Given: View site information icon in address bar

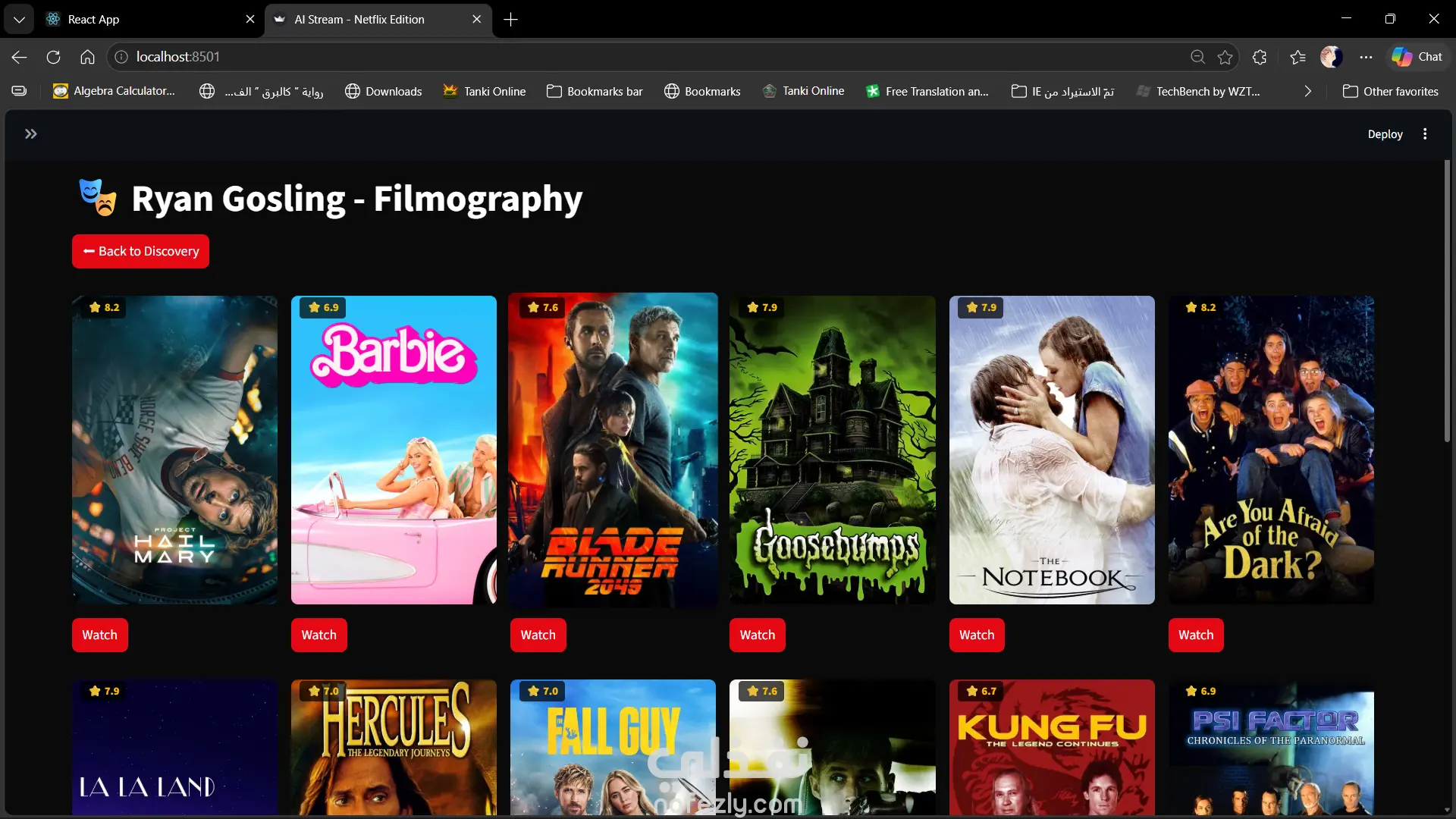Looking at the screenshot, I should 121,57.
